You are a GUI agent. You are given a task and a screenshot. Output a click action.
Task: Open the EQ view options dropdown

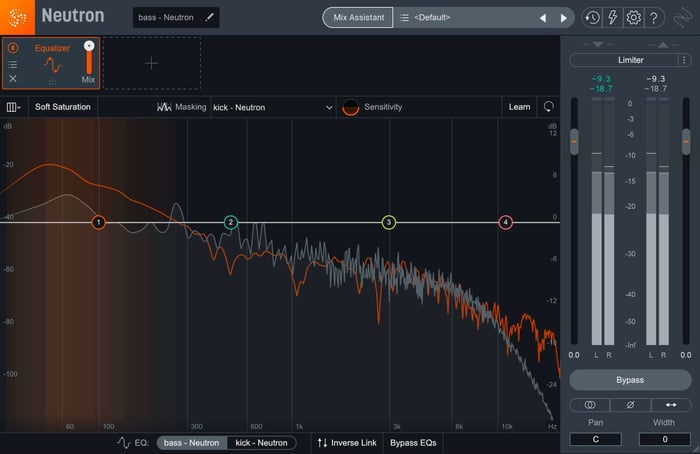[13, 107]
